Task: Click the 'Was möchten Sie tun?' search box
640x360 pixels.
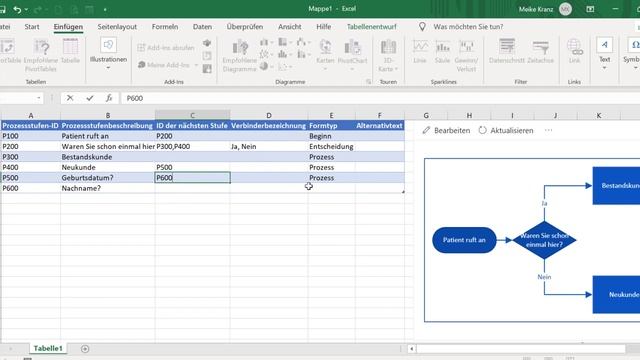Action: tap(468, 27)
